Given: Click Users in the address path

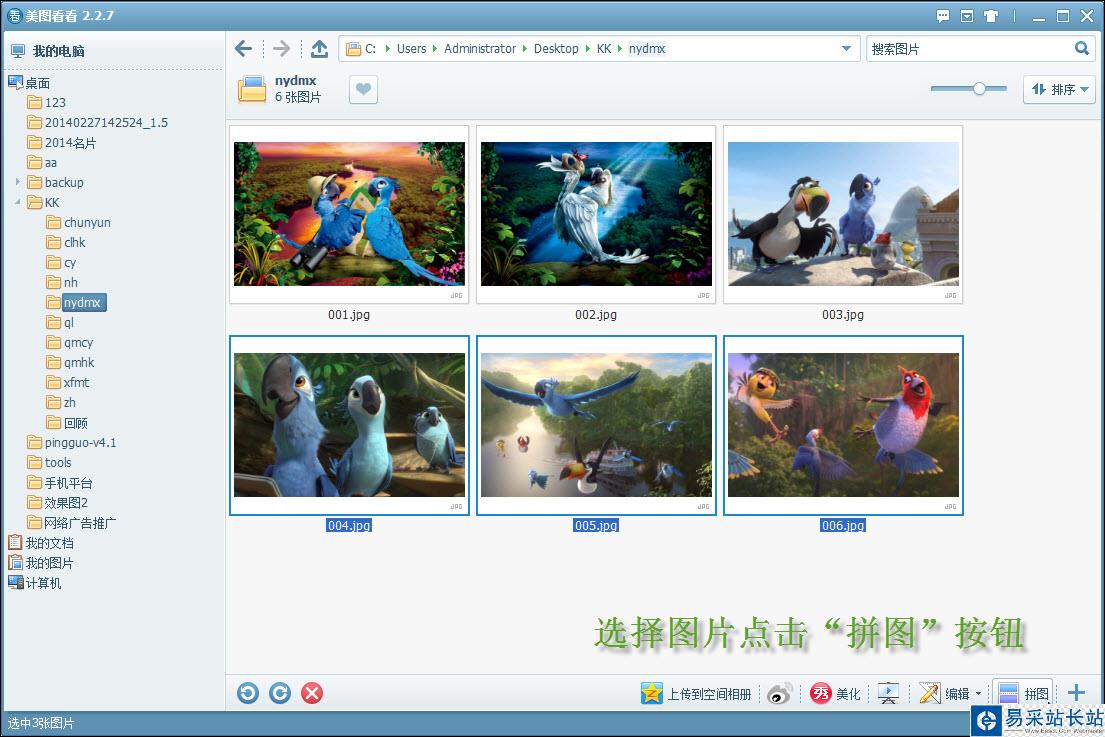Looking at the screenshot, I should (412, 49).
